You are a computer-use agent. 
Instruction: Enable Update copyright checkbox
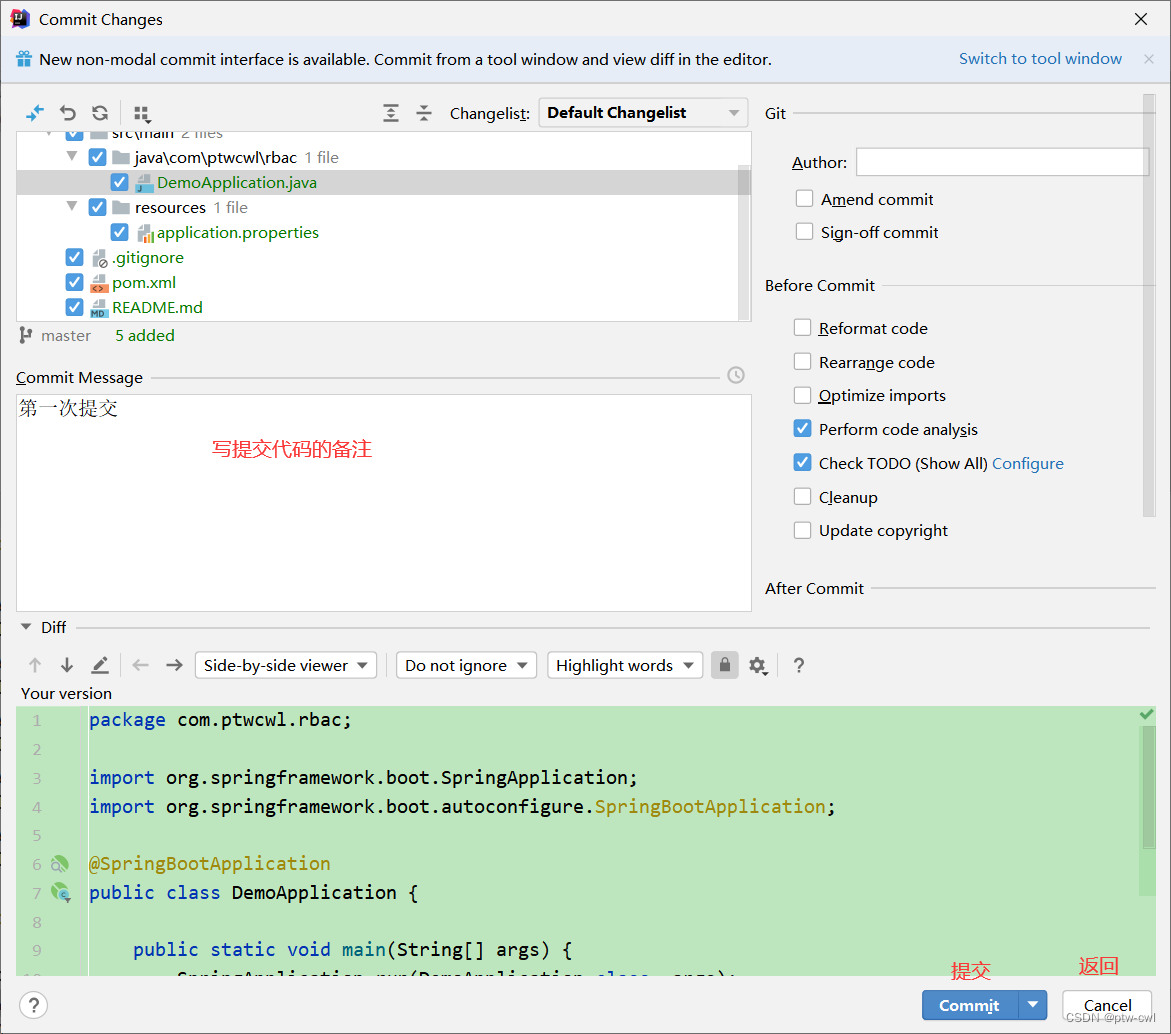[x=802, y=530]
